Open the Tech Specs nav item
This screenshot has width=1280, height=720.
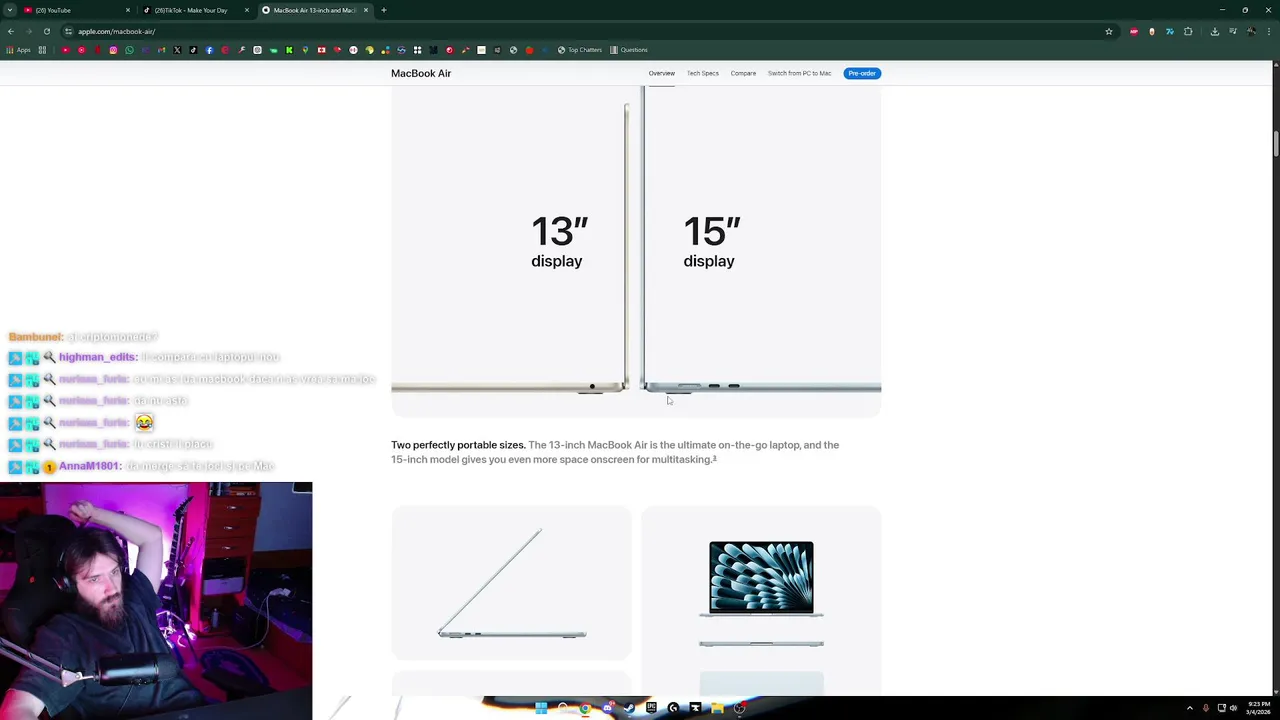(x=702, y=73)
